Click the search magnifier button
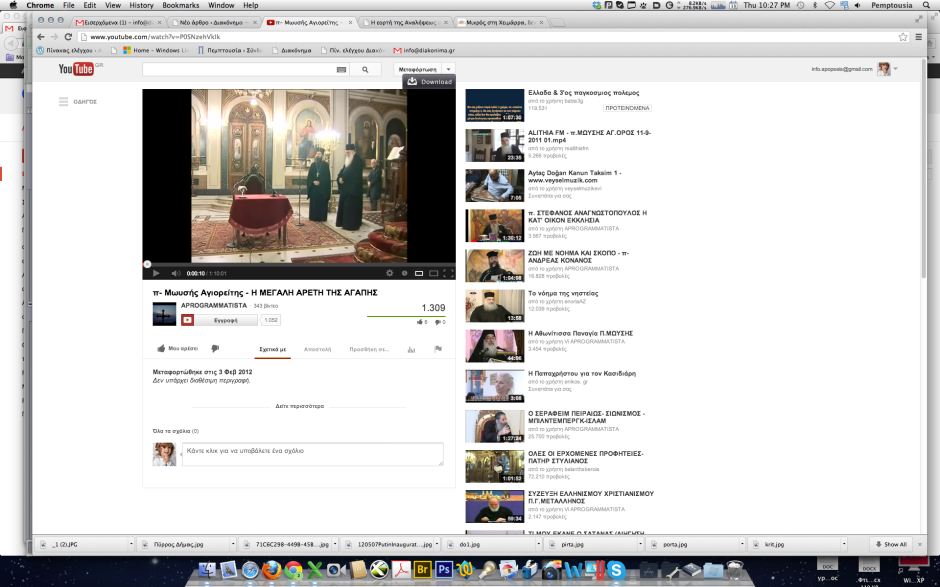The width and height of the screenshot is (940, 587). pyautogui.click(x=365, y=70)
